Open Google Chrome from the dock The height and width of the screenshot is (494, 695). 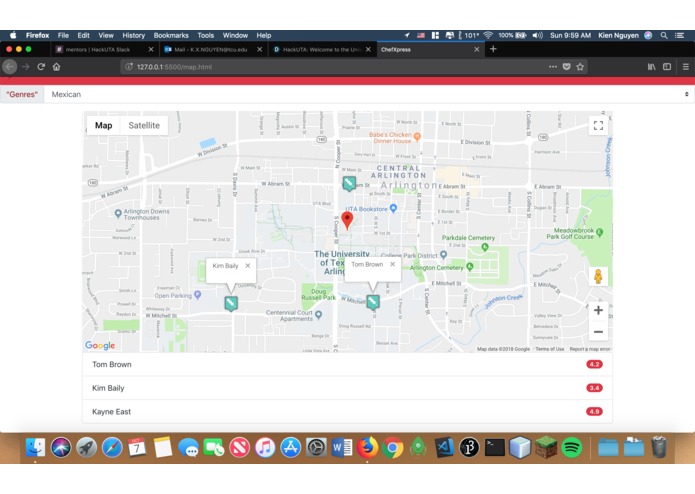tap(392, 447)
